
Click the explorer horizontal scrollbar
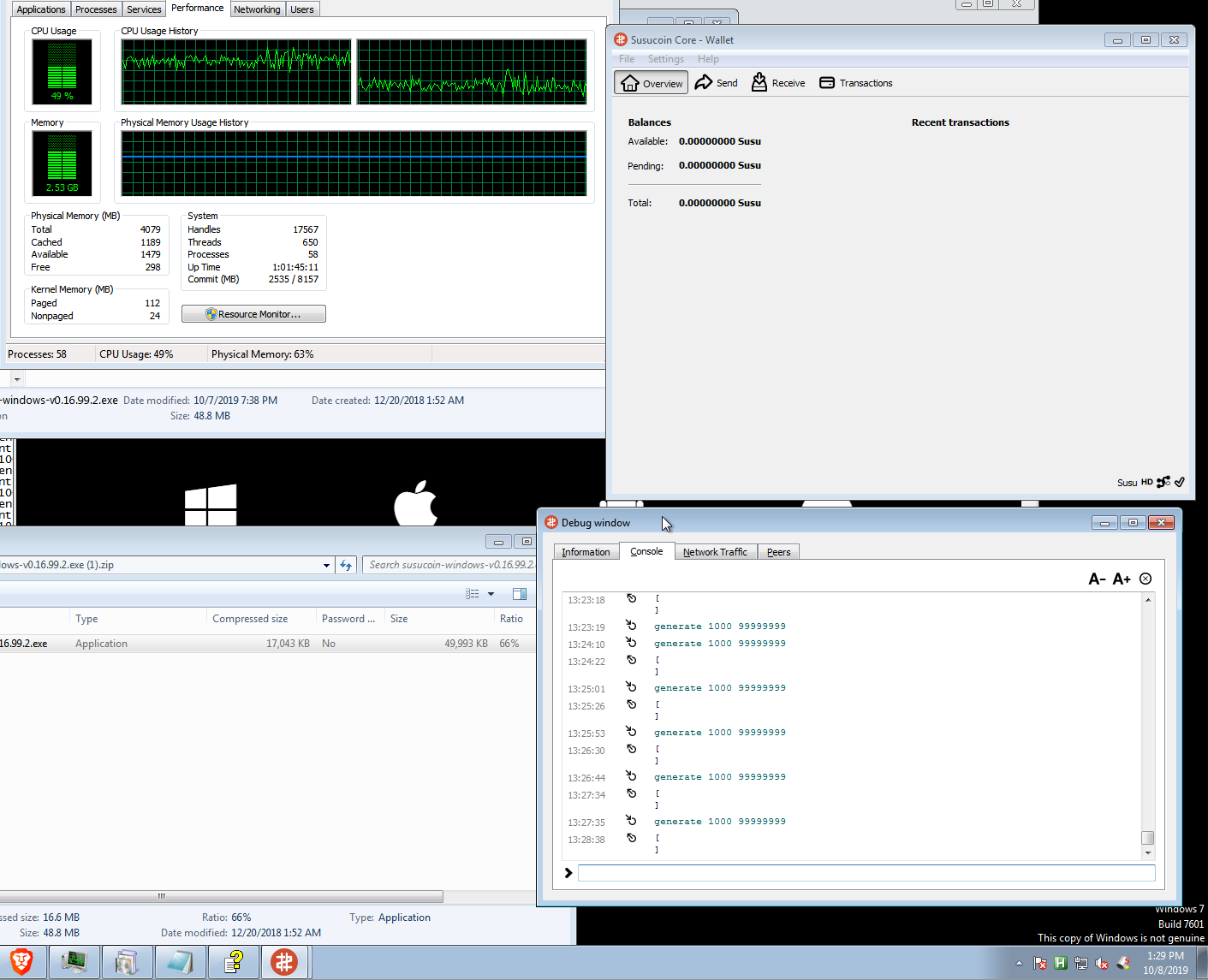pos(221,896)
